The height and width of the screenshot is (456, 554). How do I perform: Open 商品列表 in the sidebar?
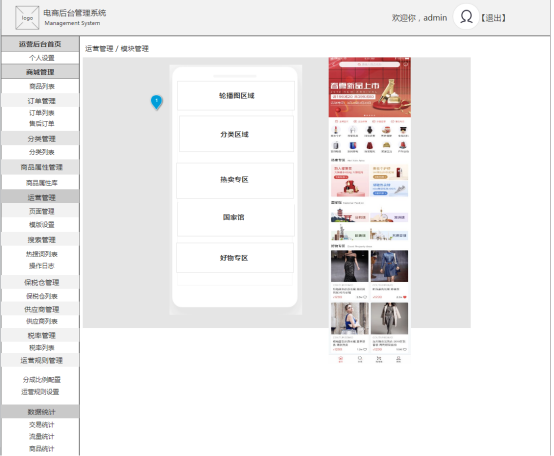point(41,86)
